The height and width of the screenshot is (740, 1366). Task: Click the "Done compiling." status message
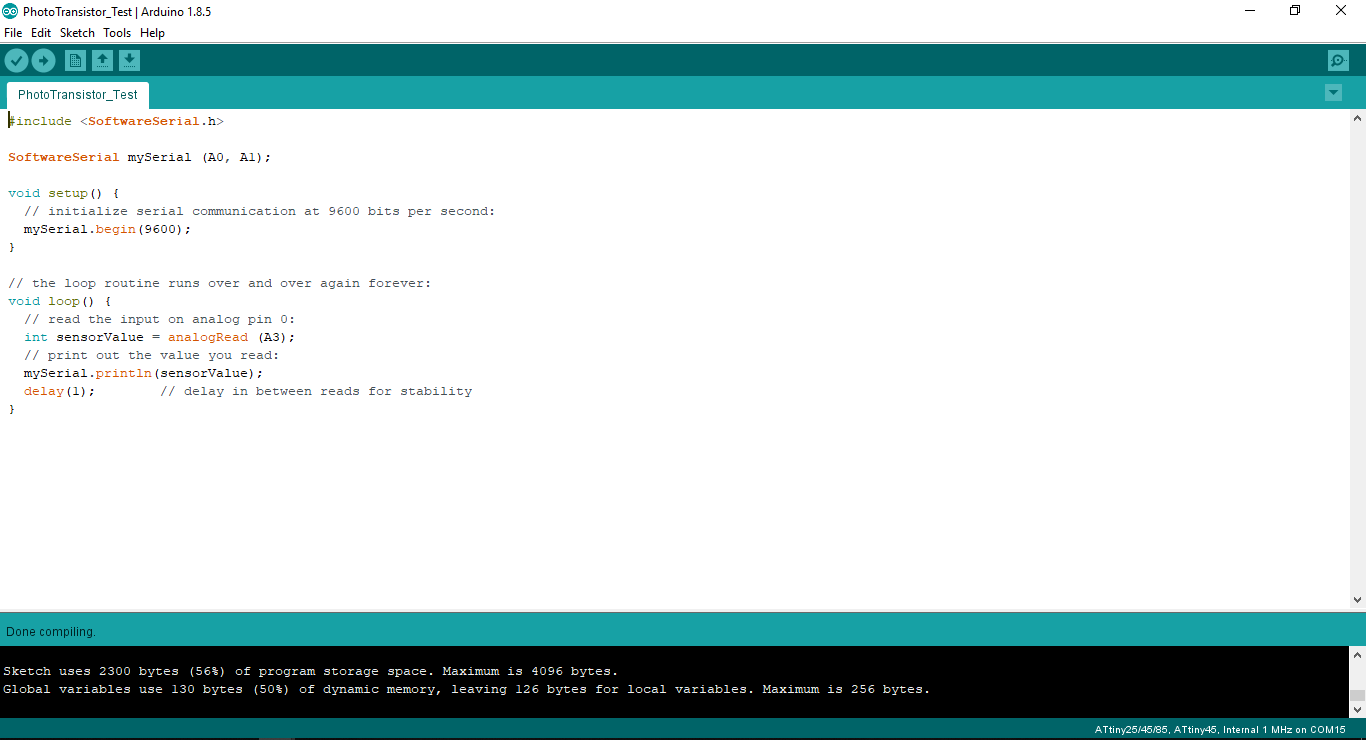coord(51,632)
